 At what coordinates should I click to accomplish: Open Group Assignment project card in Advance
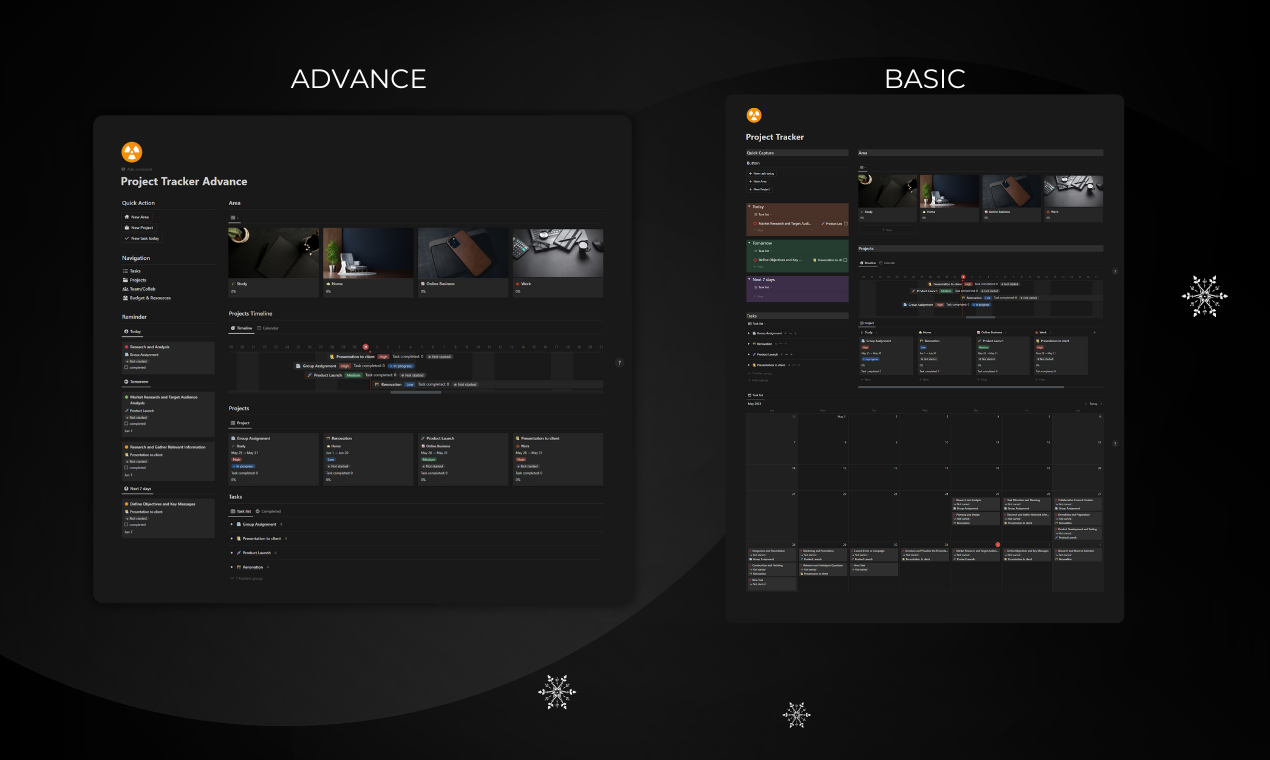tap(274, 460)
